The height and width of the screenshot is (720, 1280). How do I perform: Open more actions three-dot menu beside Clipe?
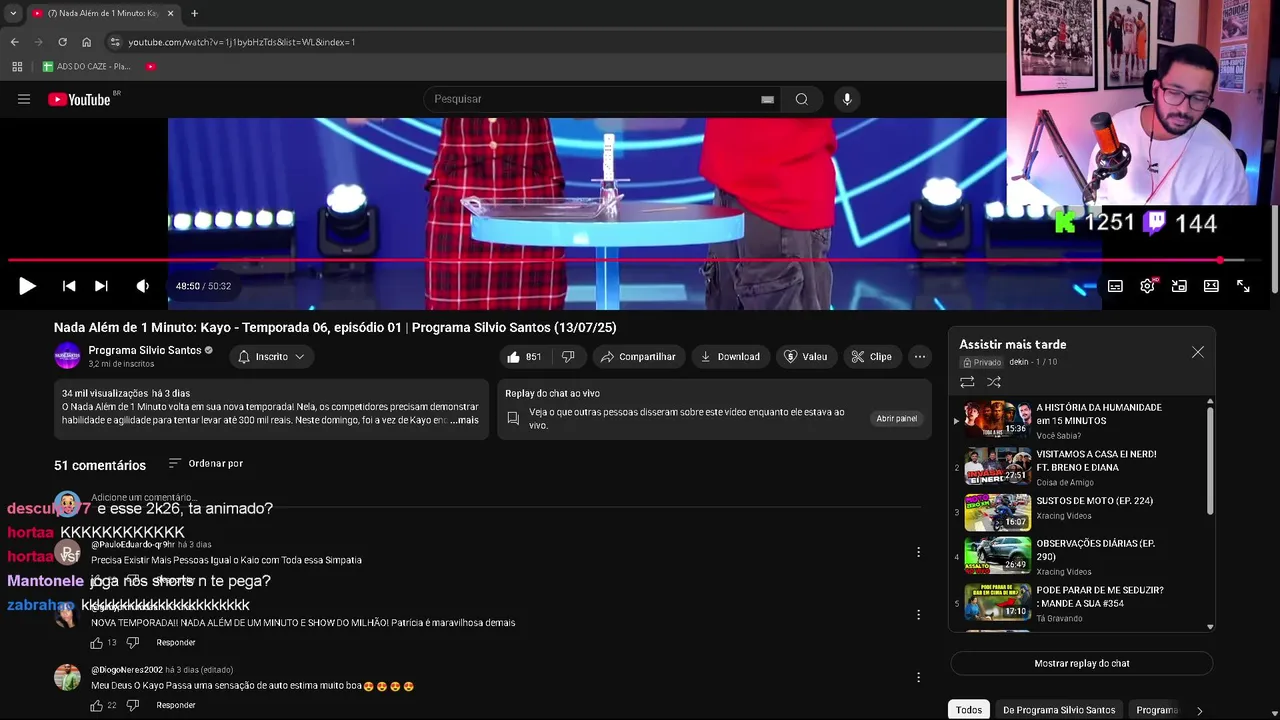coord(920,357)
